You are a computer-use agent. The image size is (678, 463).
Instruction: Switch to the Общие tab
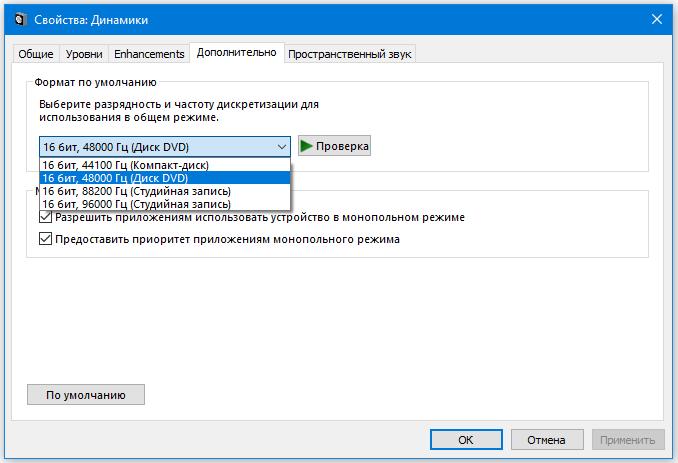click(x=36, y=55)
